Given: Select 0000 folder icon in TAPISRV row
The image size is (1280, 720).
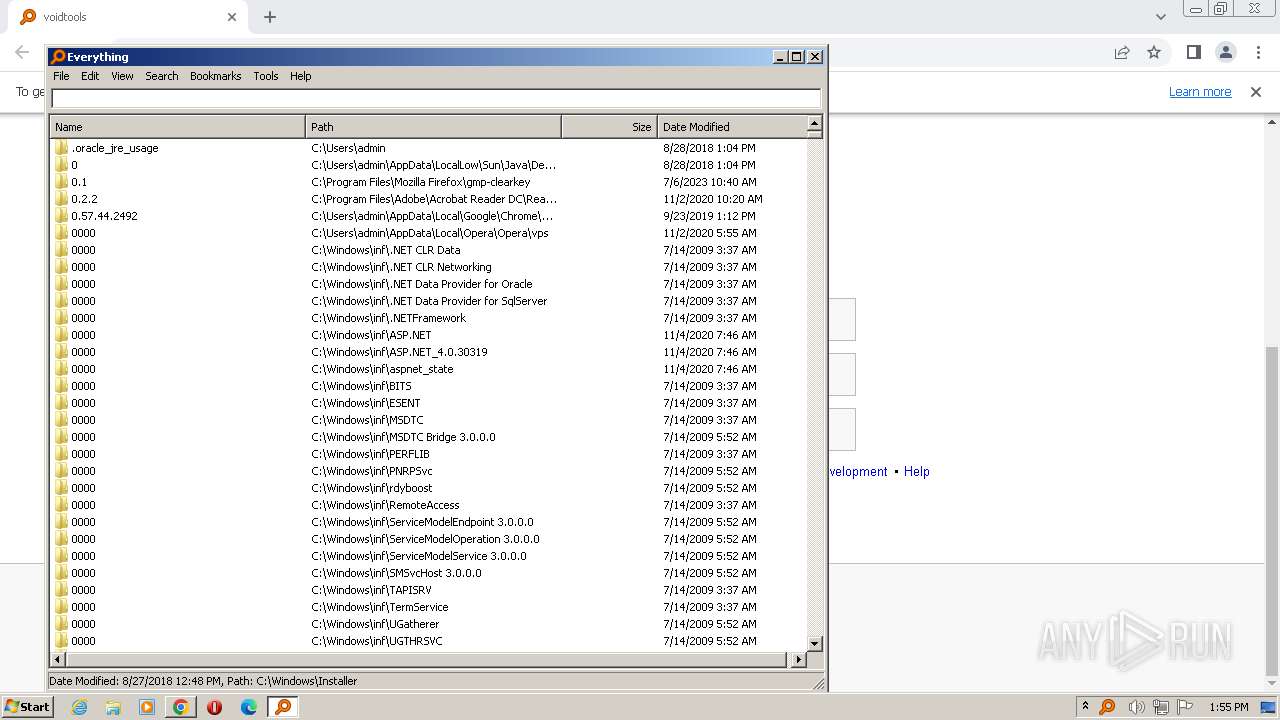Looking at the screenshot, I should [61, 590].
